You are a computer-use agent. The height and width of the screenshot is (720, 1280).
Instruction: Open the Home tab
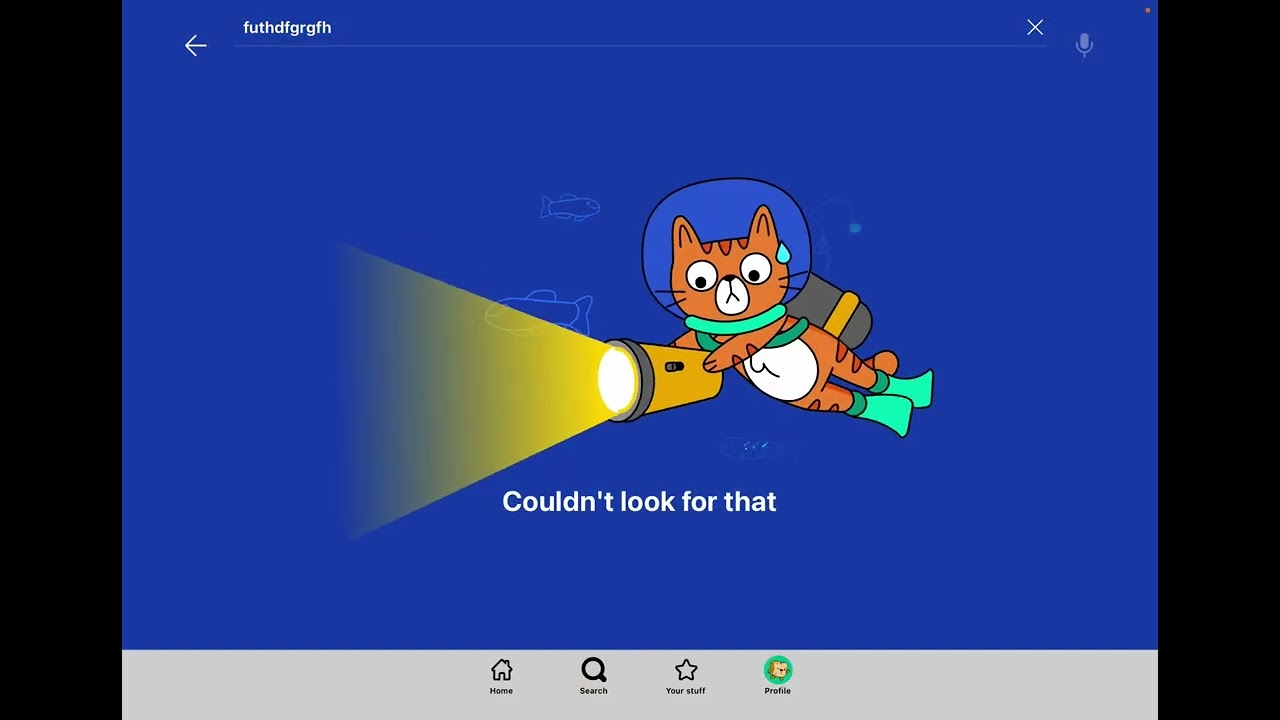(x=502, y=676)
